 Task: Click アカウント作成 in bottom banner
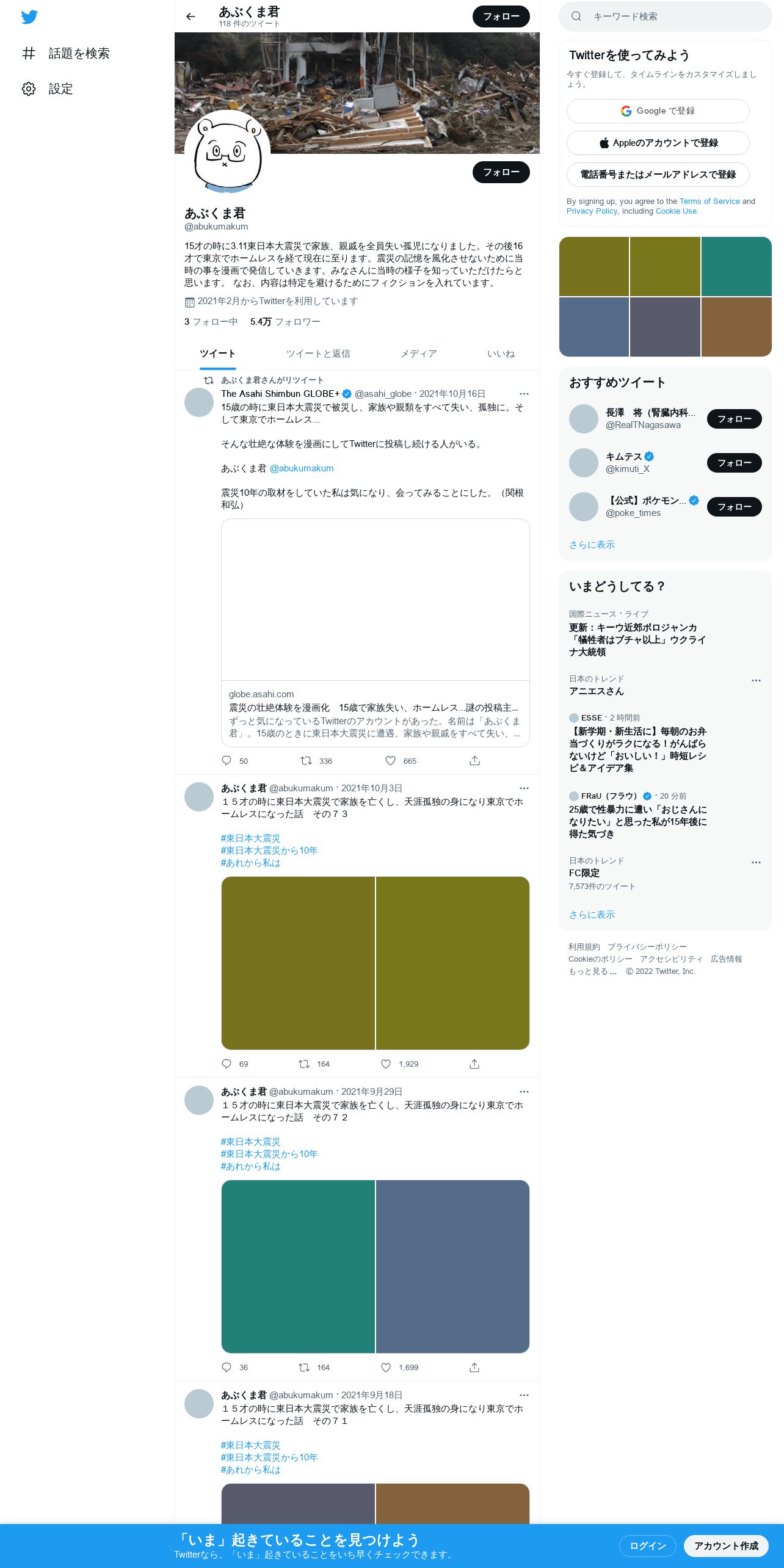pyautogui.click(x=726, y=1545)
